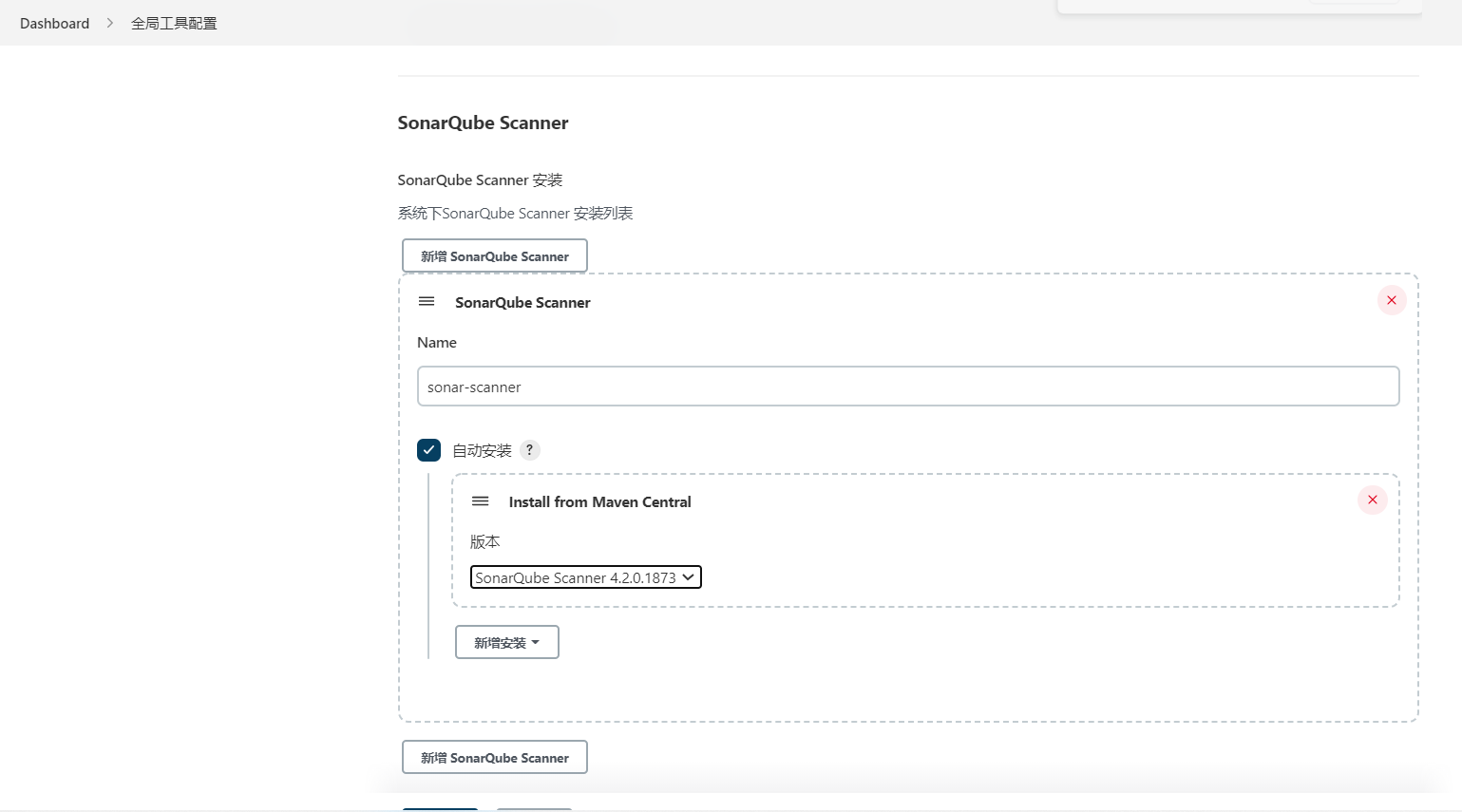This screenshot has height=812, width=1462.
Task: Click the Install from Maven Central title
Action: [599, 501]
